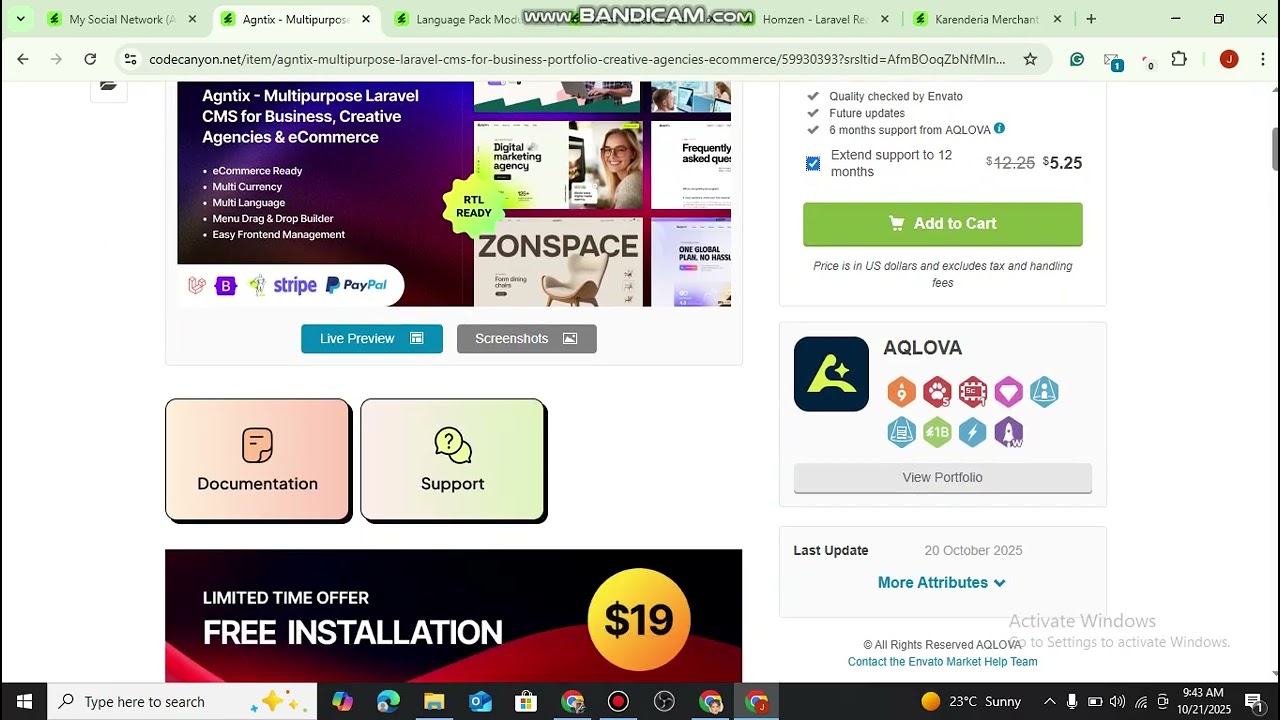This screenshot has height=720, width=1280.
Task: Open the weather widget showing 23°C Sunny
Action: pos(971,702)
